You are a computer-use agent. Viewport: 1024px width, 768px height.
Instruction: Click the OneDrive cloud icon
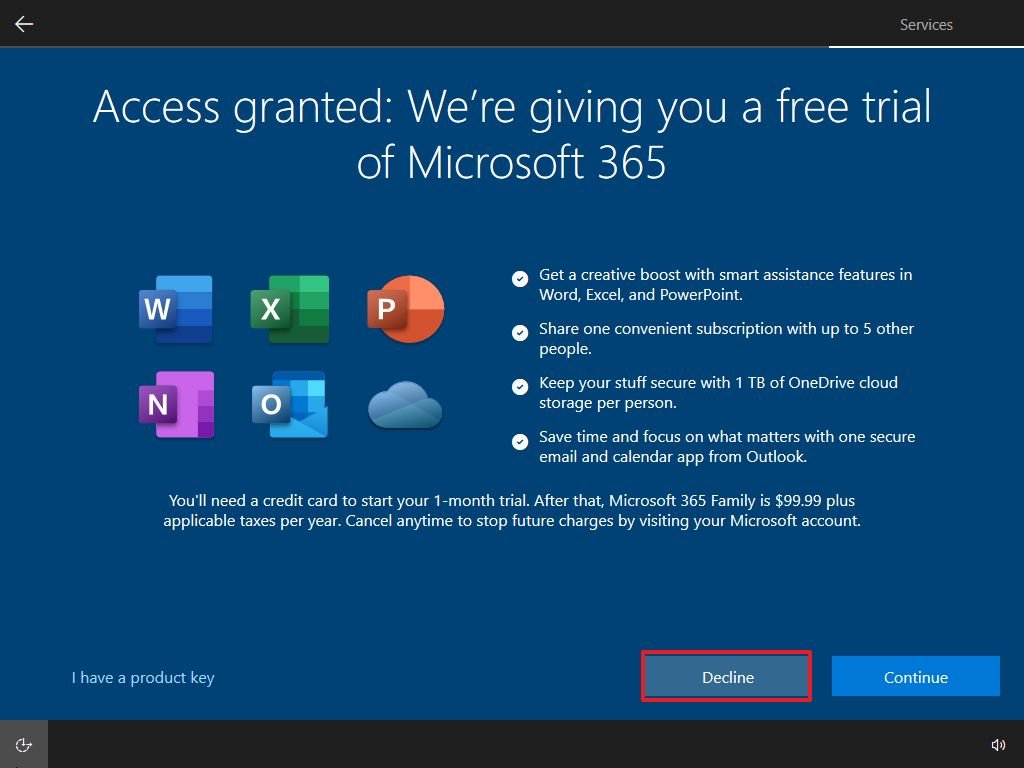tap(406, 406)
